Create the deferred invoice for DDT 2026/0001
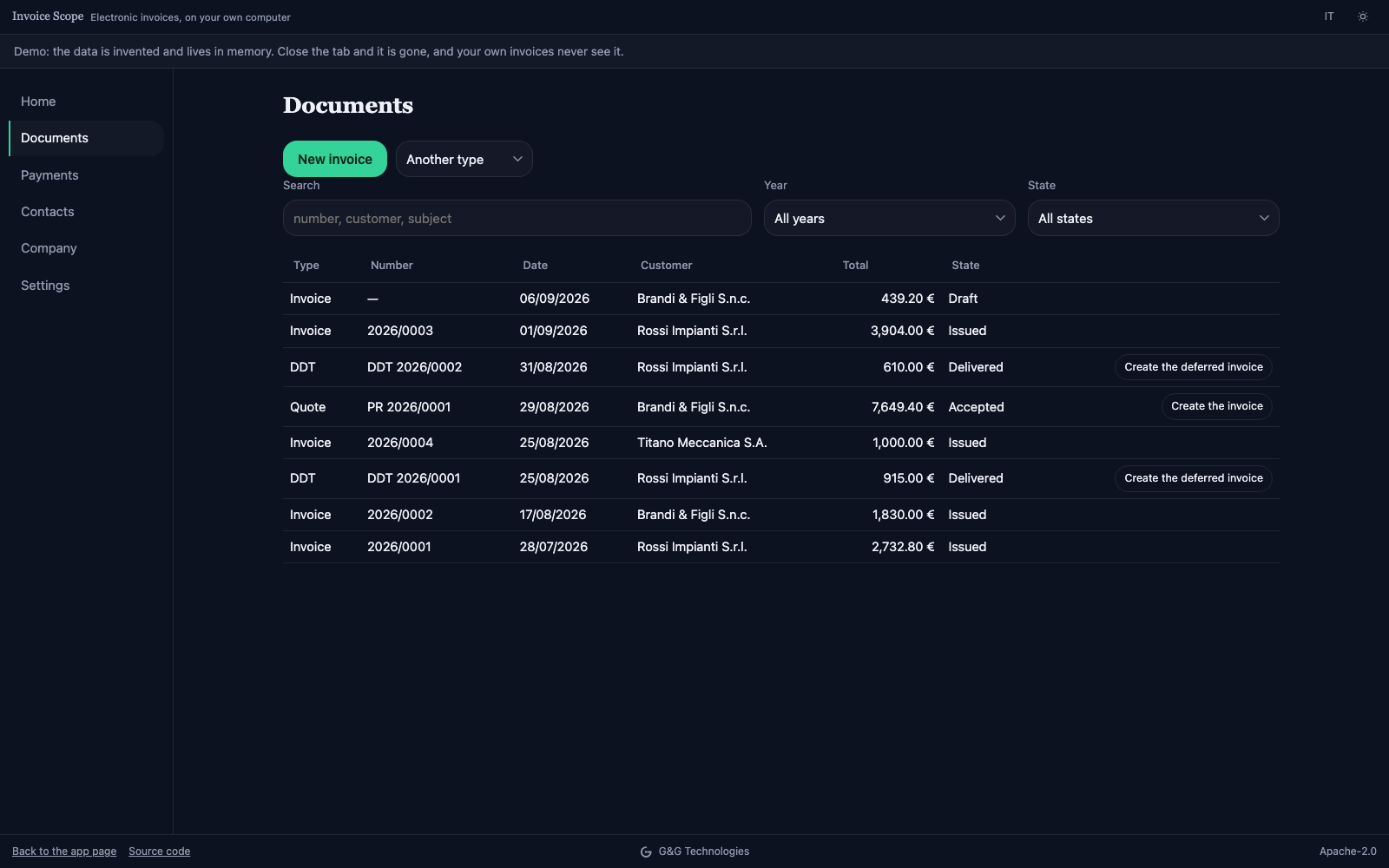 pos(1194,478)
